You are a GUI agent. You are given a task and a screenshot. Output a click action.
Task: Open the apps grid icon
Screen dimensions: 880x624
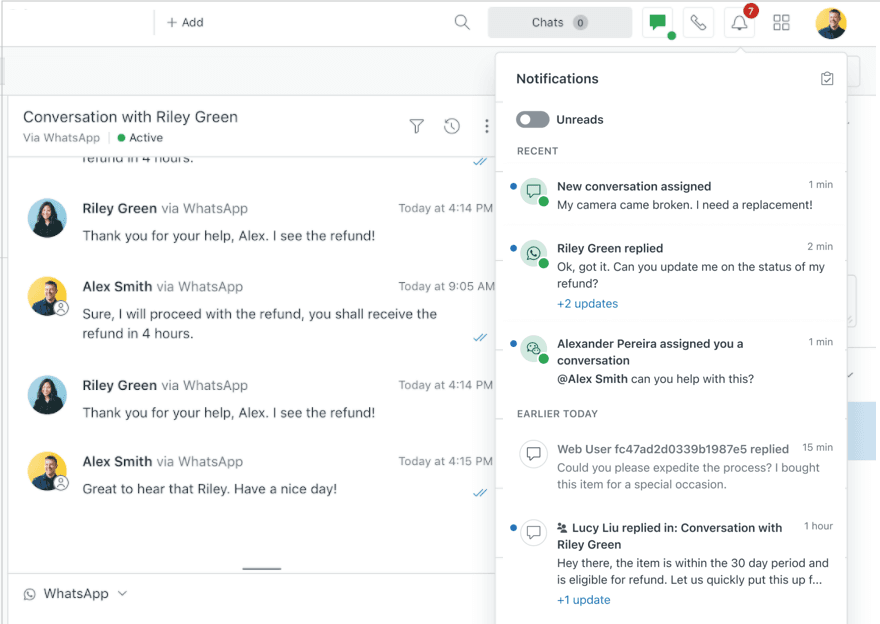point(781,21)
